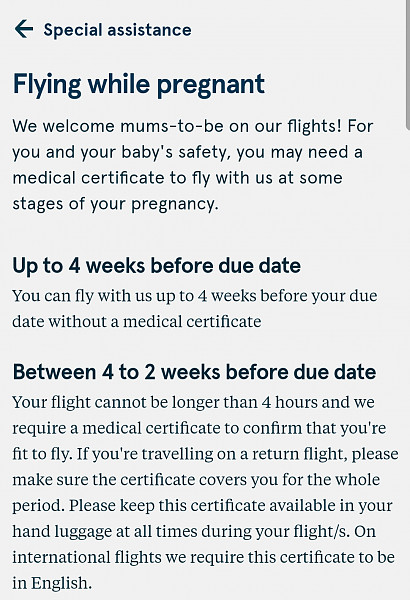Click the line starting 'international flights we require'
The image size is (410, 600).
point(204,558)
